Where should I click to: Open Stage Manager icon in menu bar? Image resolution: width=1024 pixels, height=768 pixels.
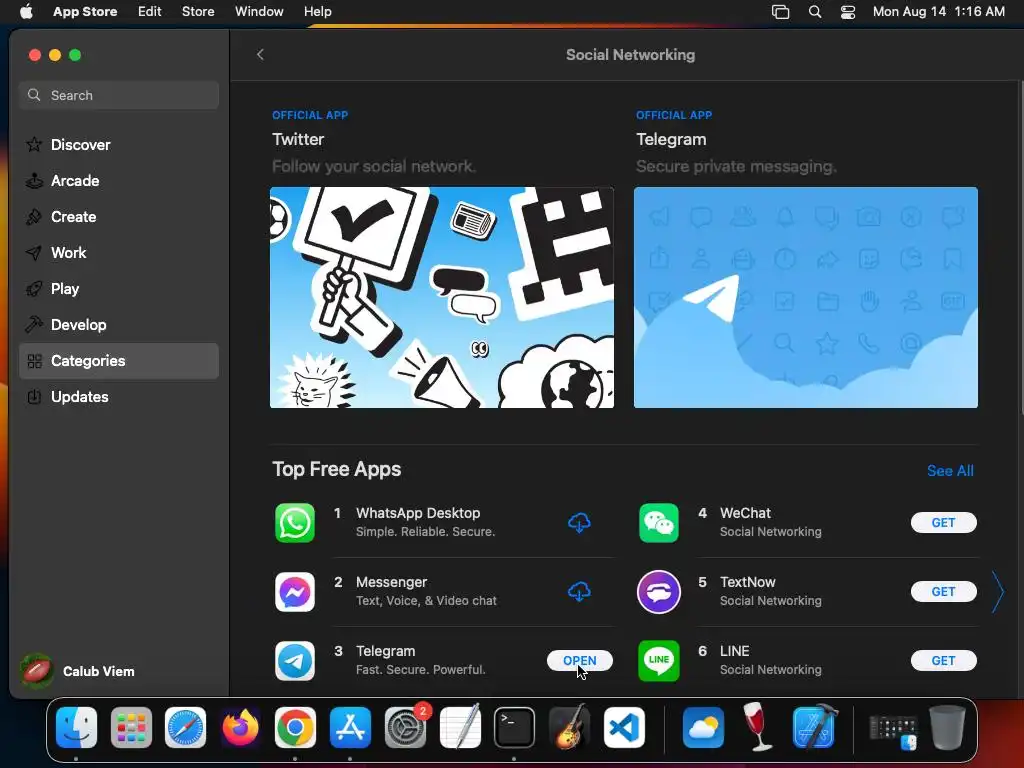coord(780,12)
